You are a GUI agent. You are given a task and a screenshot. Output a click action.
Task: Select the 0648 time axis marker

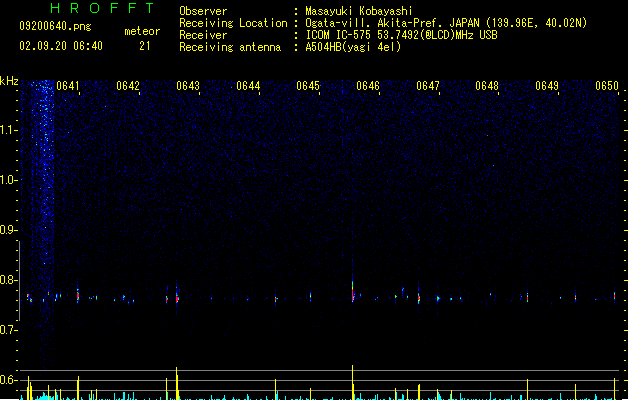[x=487, y=86]
